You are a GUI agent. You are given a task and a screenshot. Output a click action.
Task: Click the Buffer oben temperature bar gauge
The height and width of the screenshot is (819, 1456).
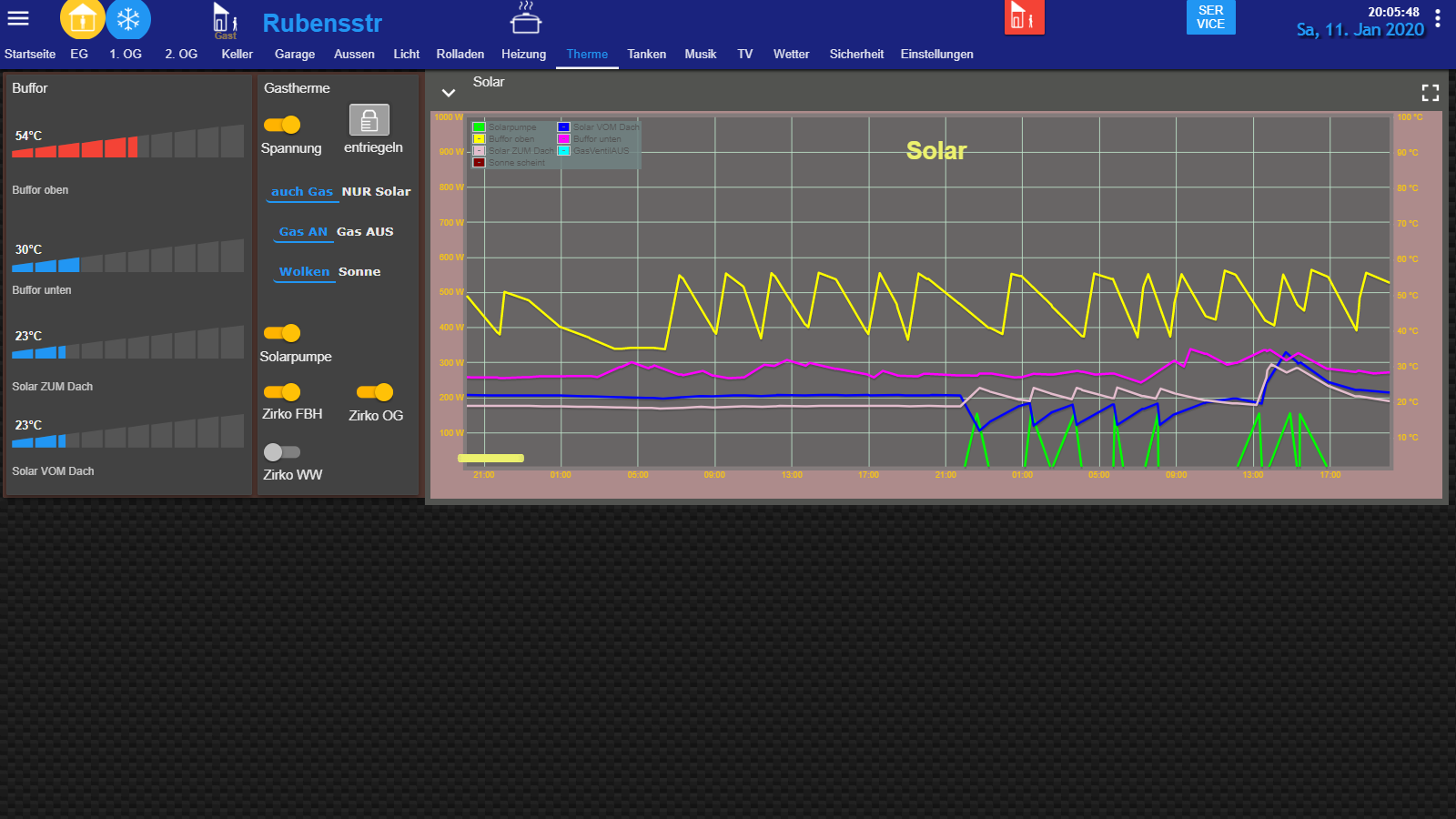pyautogui.click(x=127, y=141)
